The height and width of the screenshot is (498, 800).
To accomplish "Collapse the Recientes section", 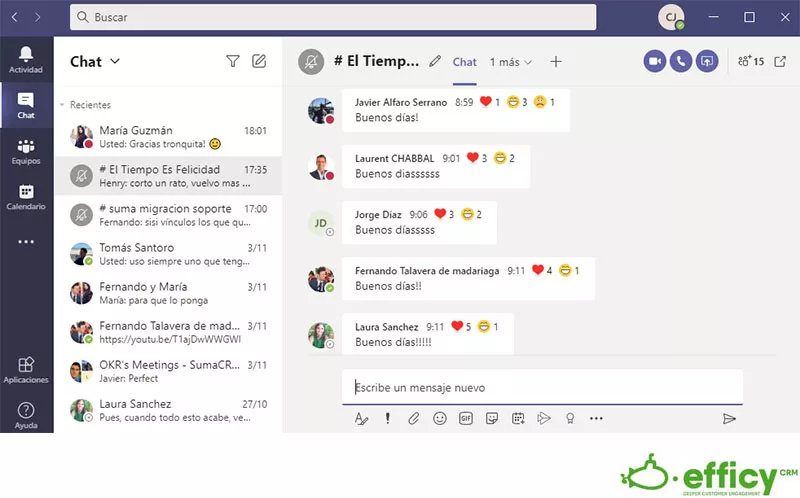I will pyautogui.click(x=62, y=105).
